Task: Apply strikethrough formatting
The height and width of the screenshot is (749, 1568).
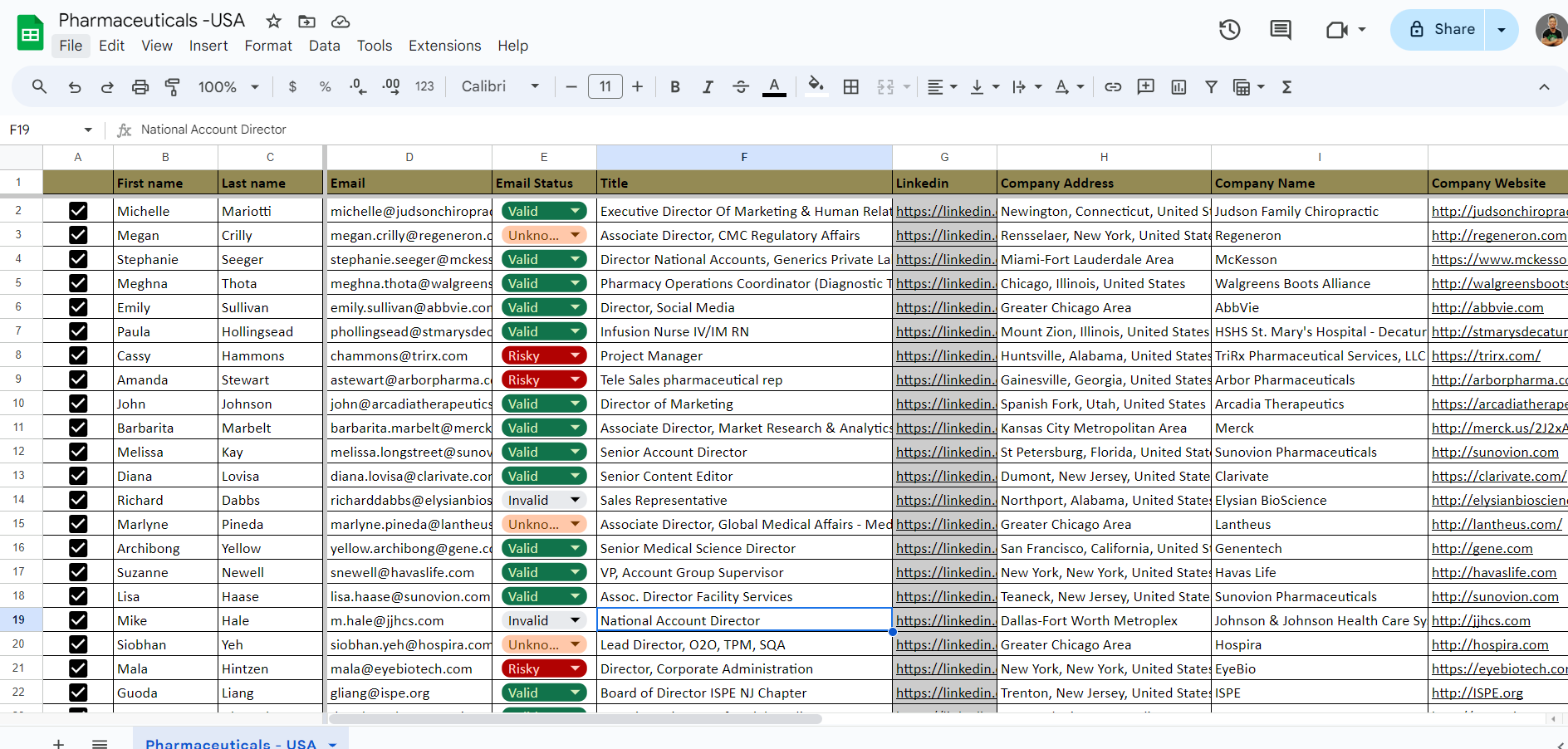Action: coord(741,86)
